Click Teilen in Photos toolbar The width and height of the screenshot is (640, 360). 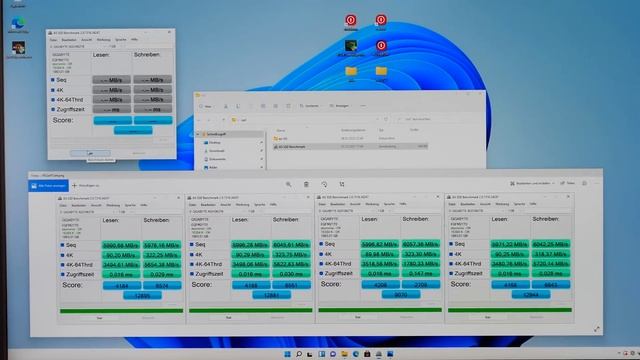point(568,184)
